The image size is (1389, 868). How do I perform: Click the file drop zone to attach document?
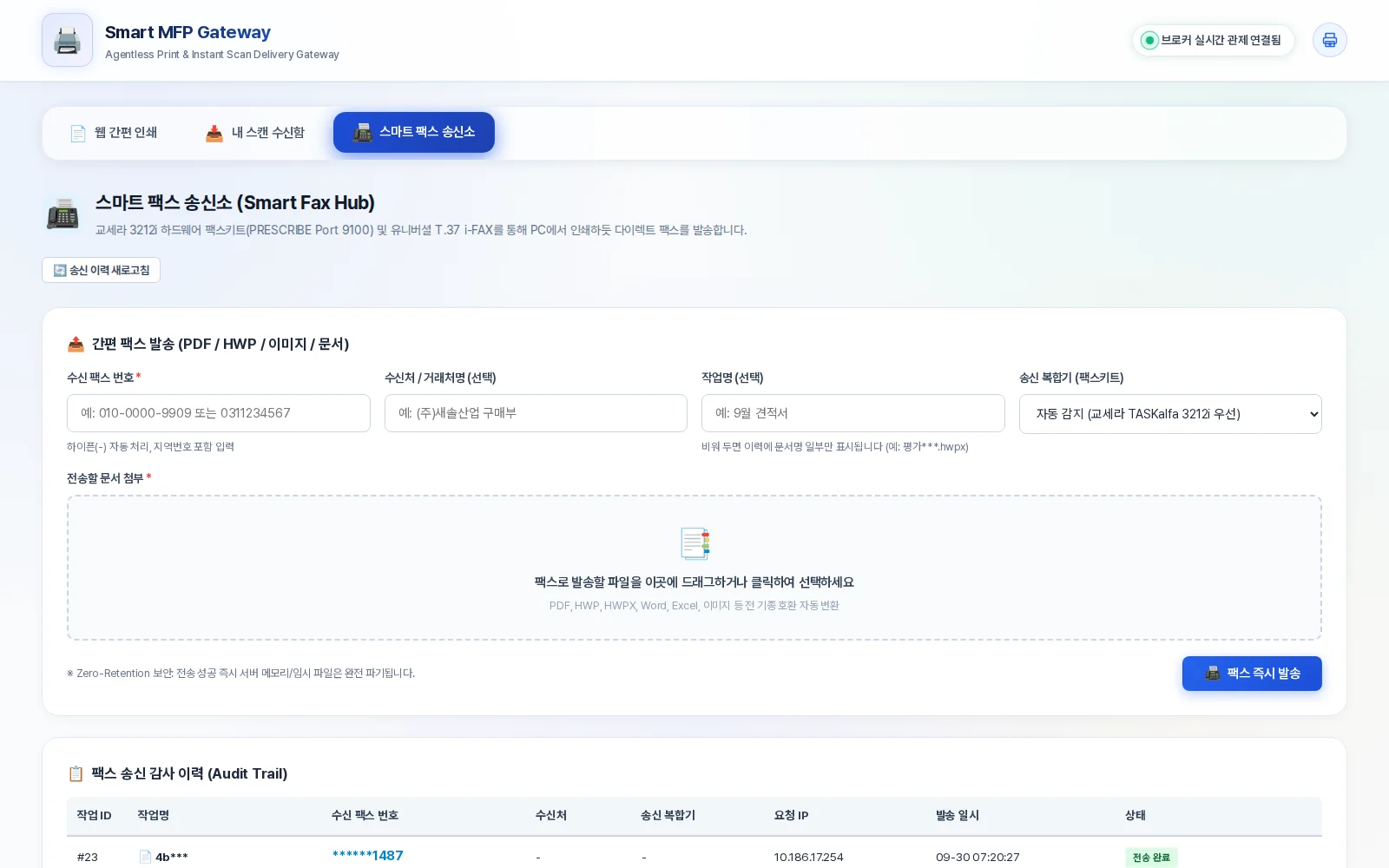pos(694,568)
